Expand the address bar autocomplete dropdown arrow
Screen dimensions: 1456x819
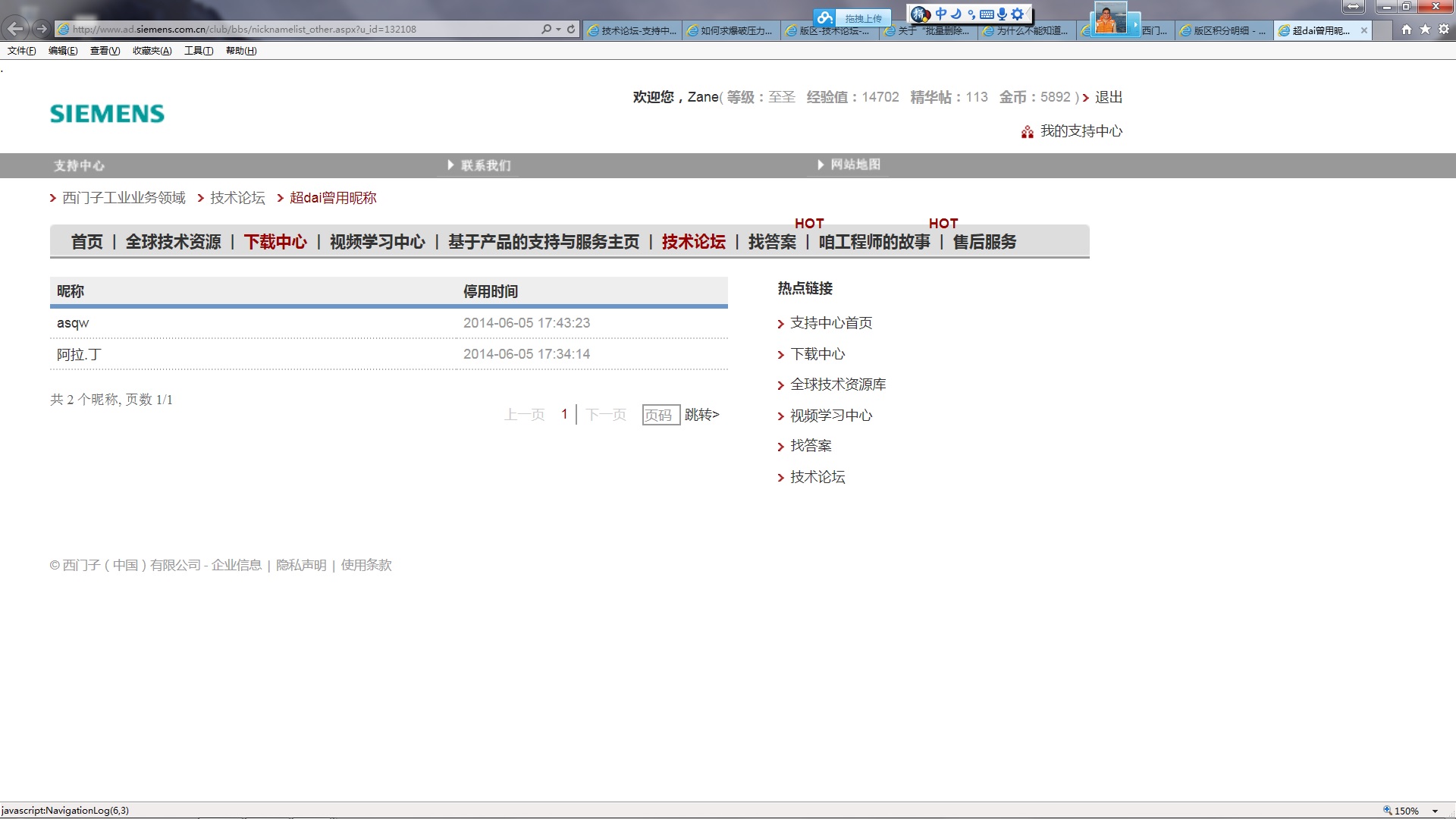[x=559, y=29]
